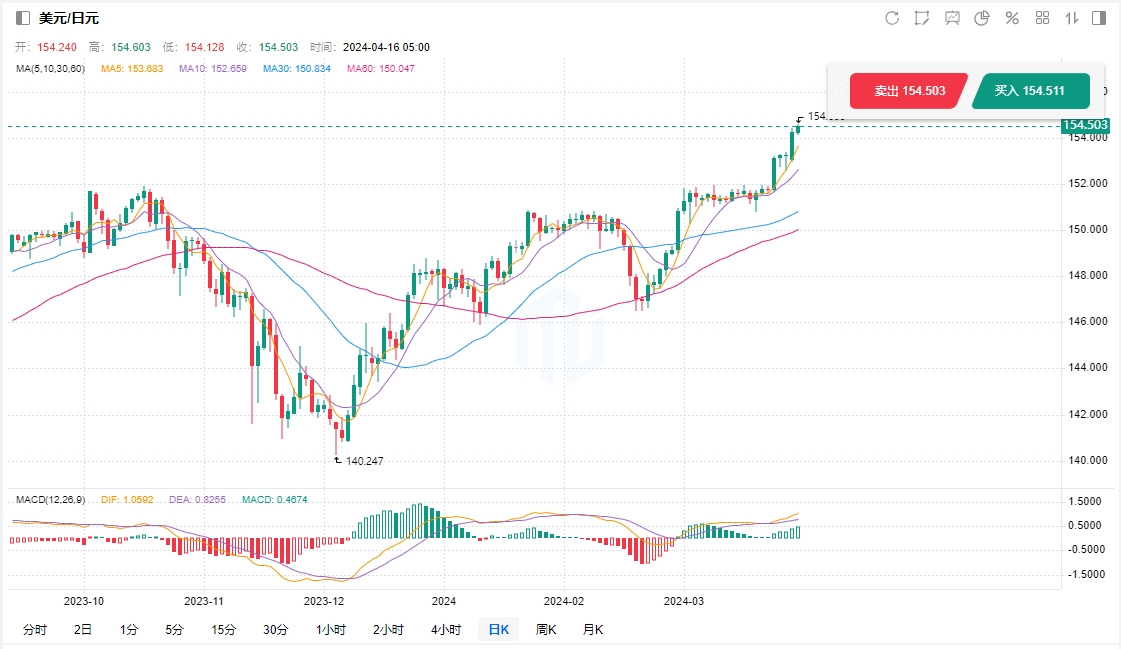Select the 月K monthly chart tab
Viewport: 1121px width, 649px height.
click(593, 629)
